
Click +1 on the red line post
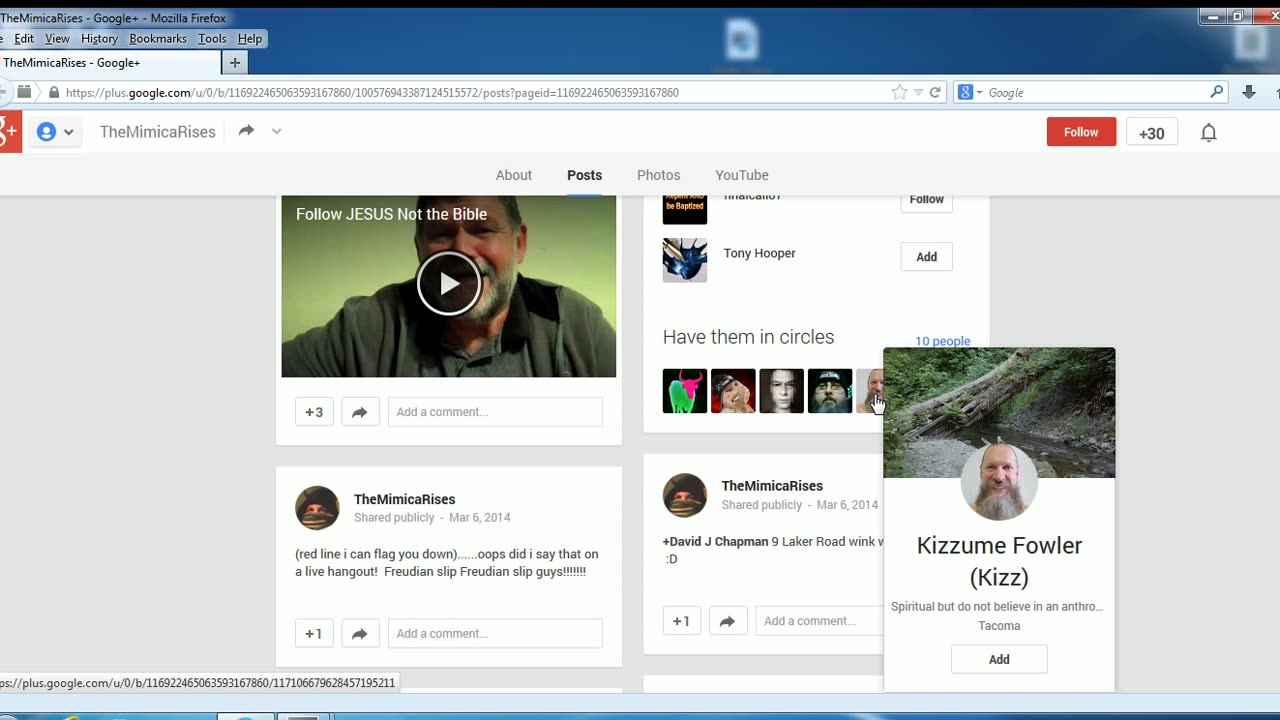point(314,633)
